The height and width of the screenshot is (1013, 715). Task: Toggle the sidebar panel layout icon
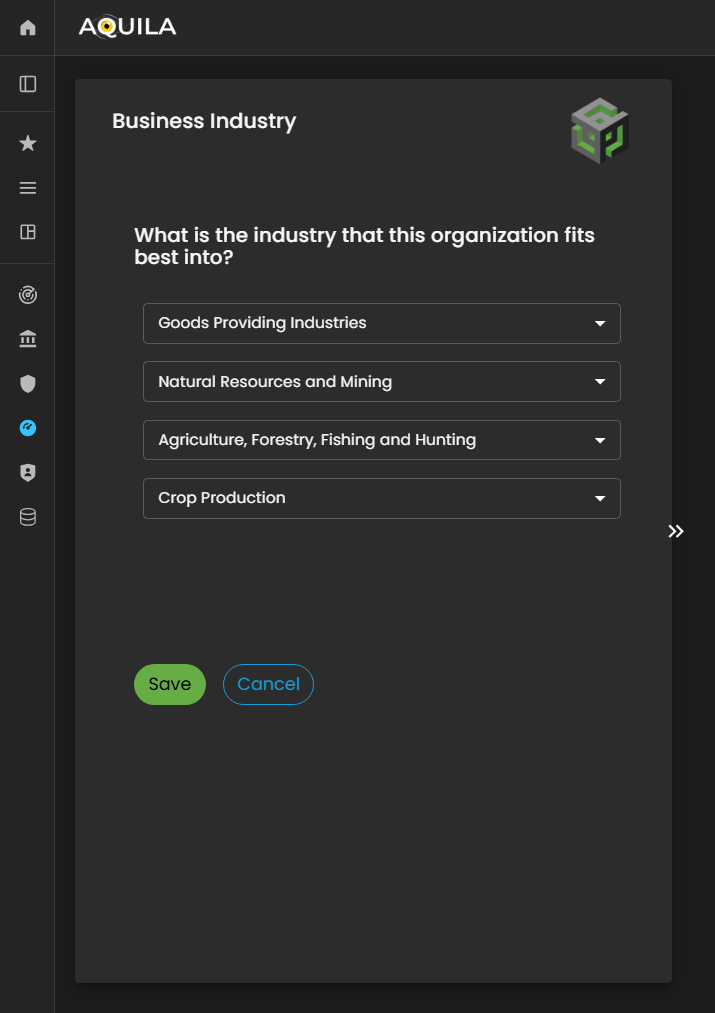[x=28, y=84]
